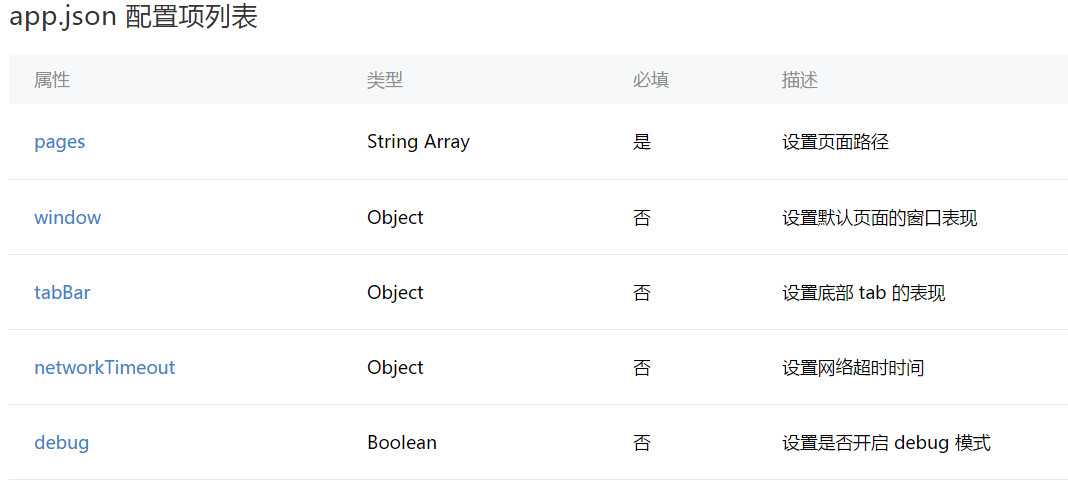Click the 设置默认页面的窗口表现 description
The height and width of the screenshot is (500, 1068).
click(879, 218)
